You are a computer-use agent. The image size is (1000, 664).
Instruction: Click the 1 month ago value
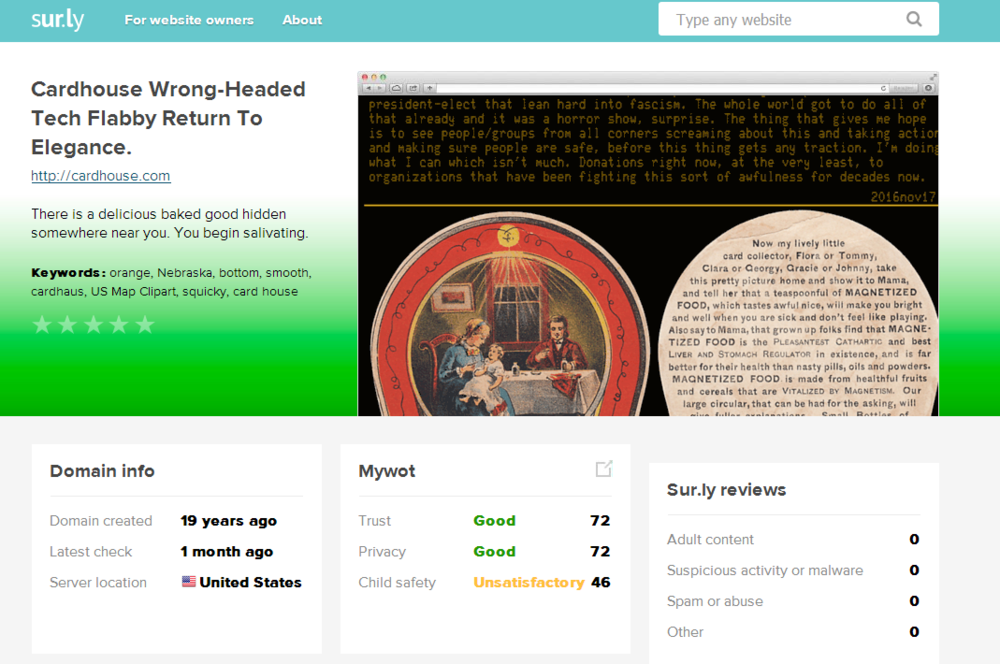tap(226, 551)
